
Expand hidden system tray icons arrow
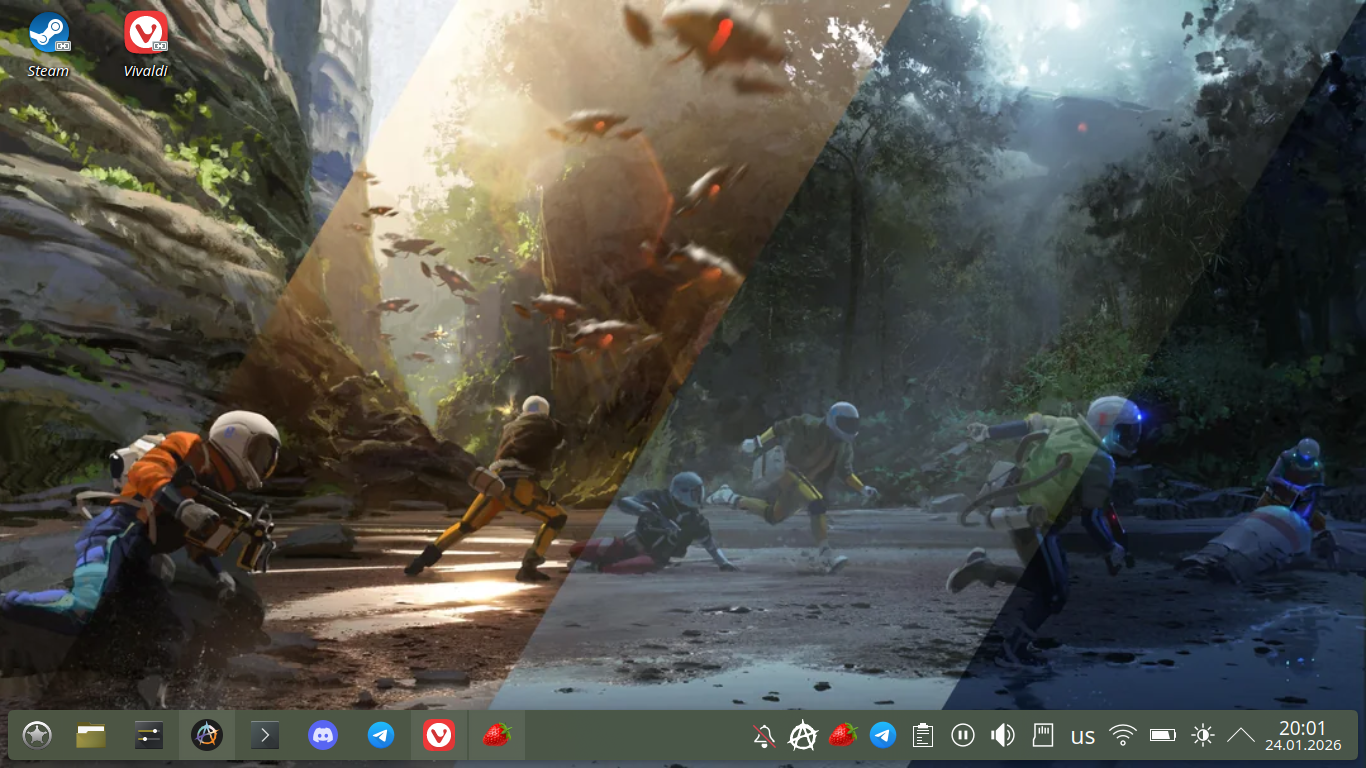1240,736
